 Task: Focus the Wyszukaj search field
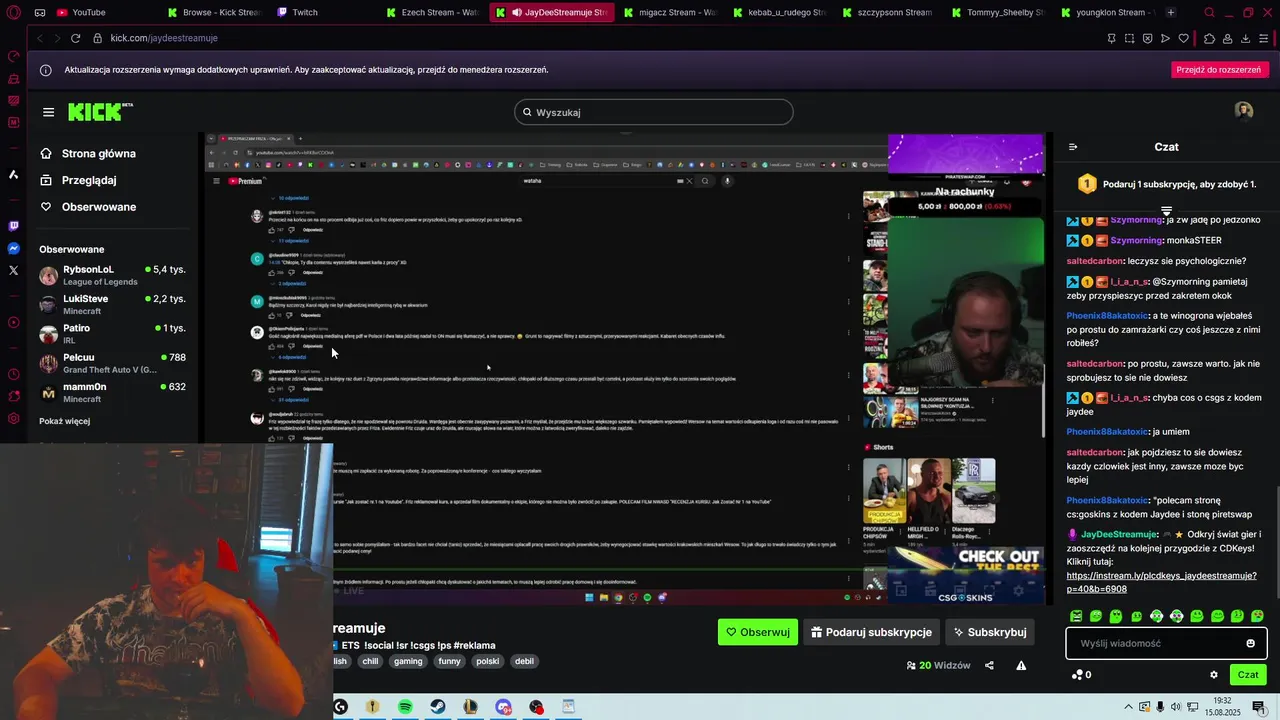pos(654,112)
